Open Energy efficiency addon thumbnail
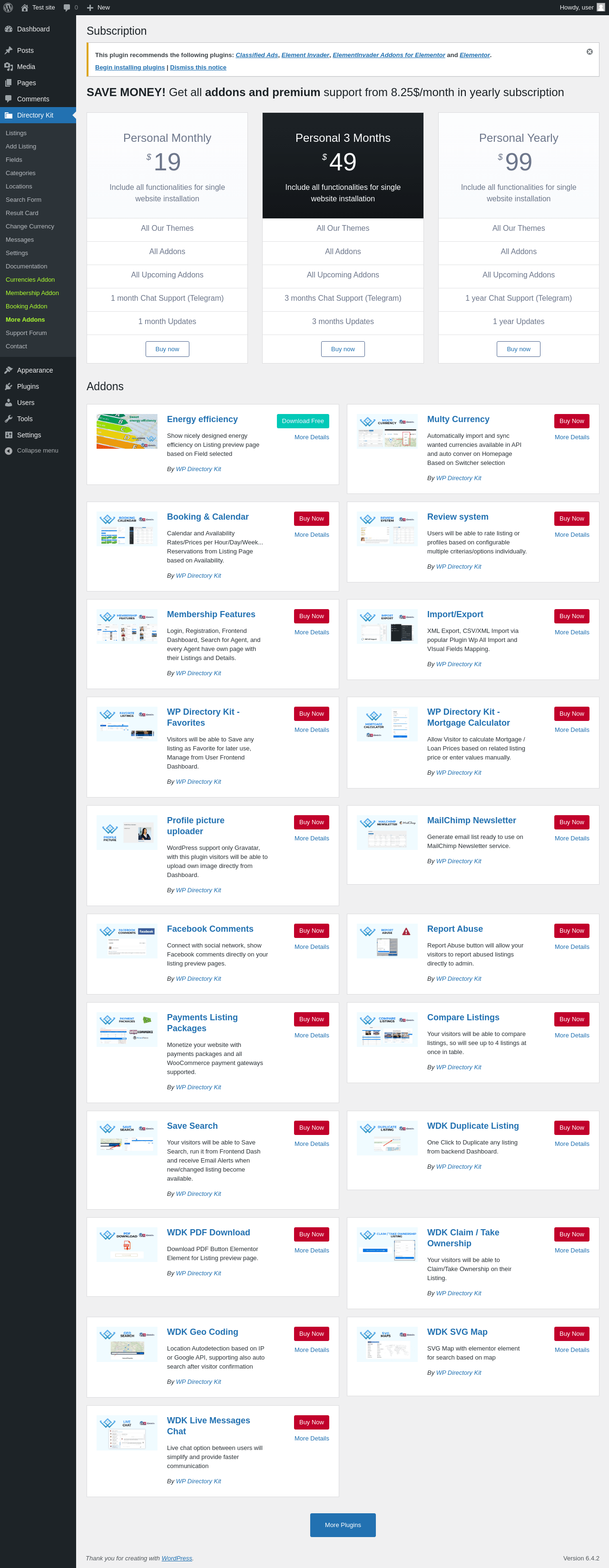This screenshot has width=609, height=1568. [127, 432]
